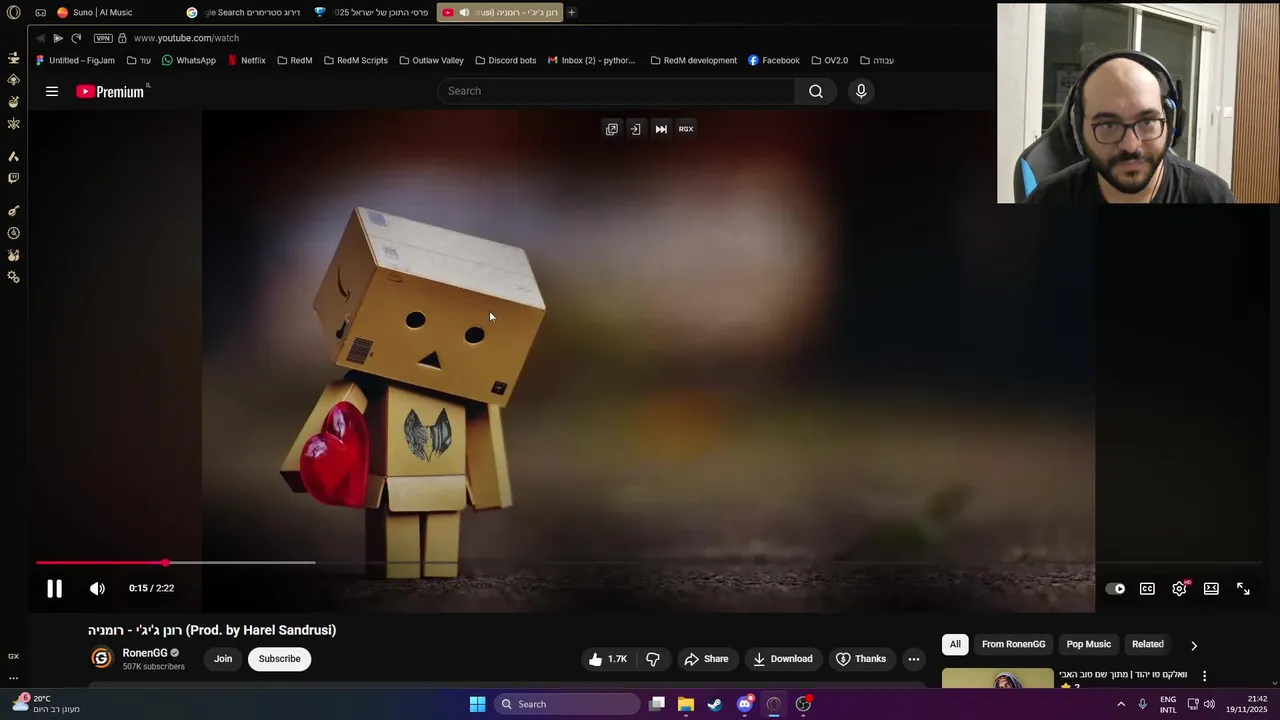Select the All filter chip
1280x720 pixels.
[955, 644]
